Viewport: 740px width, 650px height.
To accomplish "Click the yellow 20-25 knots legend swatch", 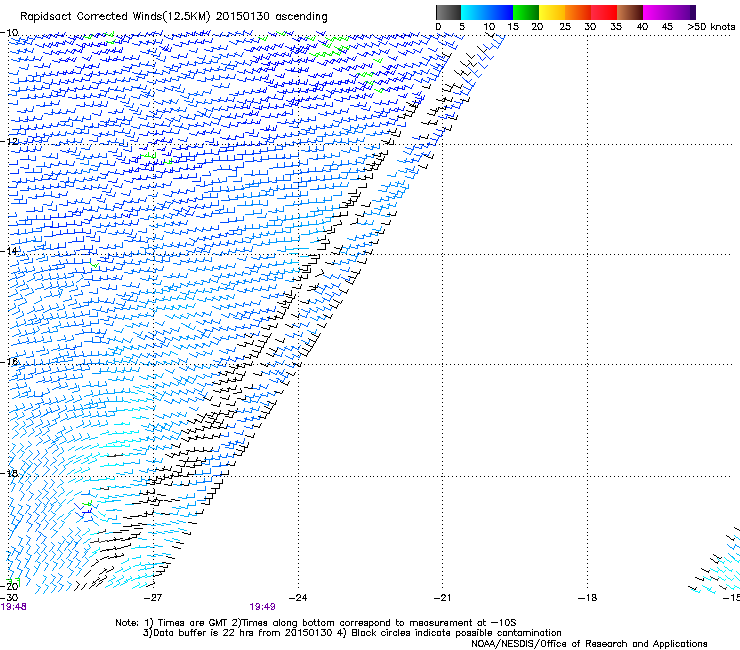I will pyautogui.click(x=552, y=12).
